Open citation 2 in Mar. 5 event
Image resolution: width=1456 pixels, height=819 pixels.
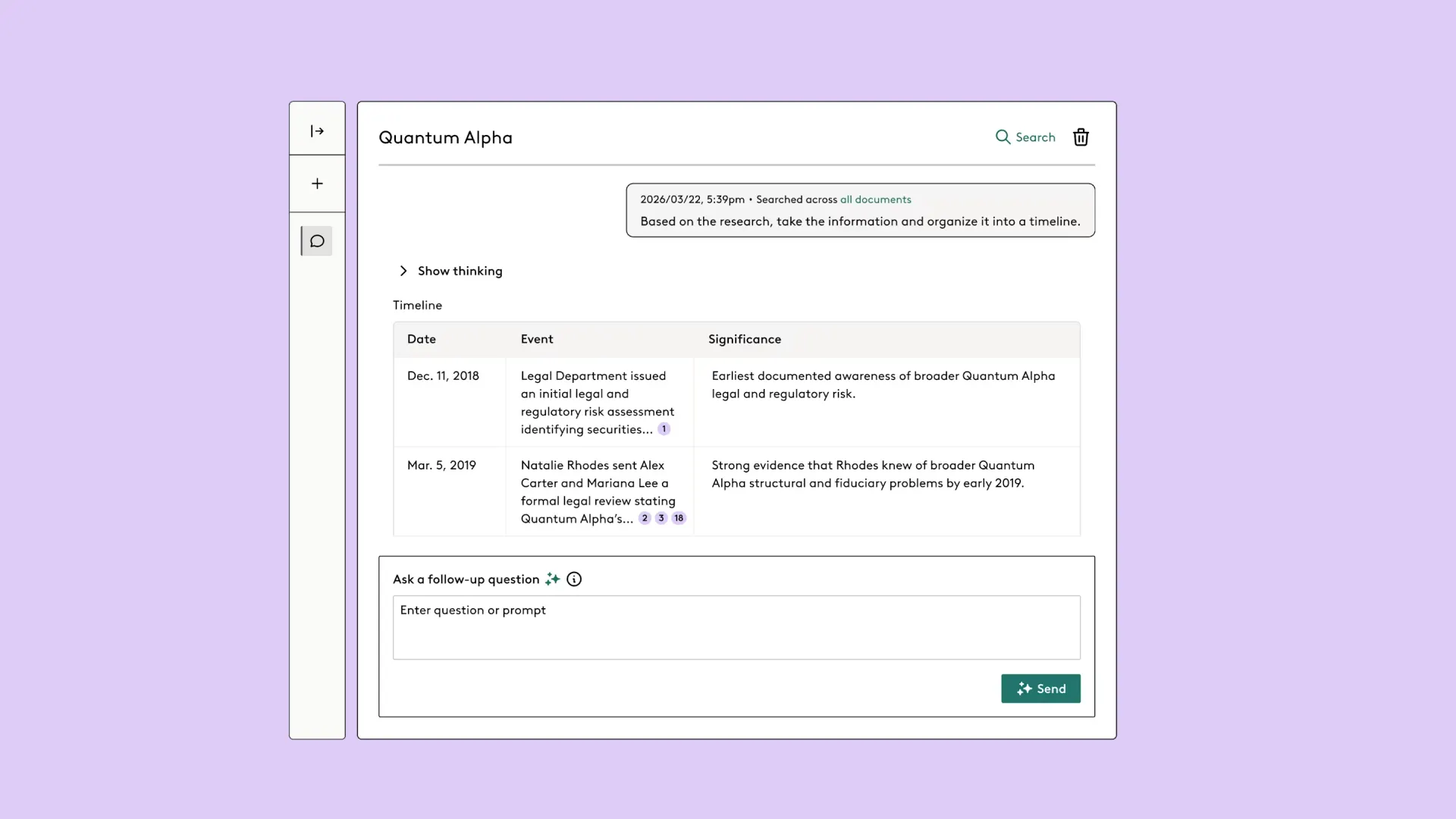click(x=645, y=519)
